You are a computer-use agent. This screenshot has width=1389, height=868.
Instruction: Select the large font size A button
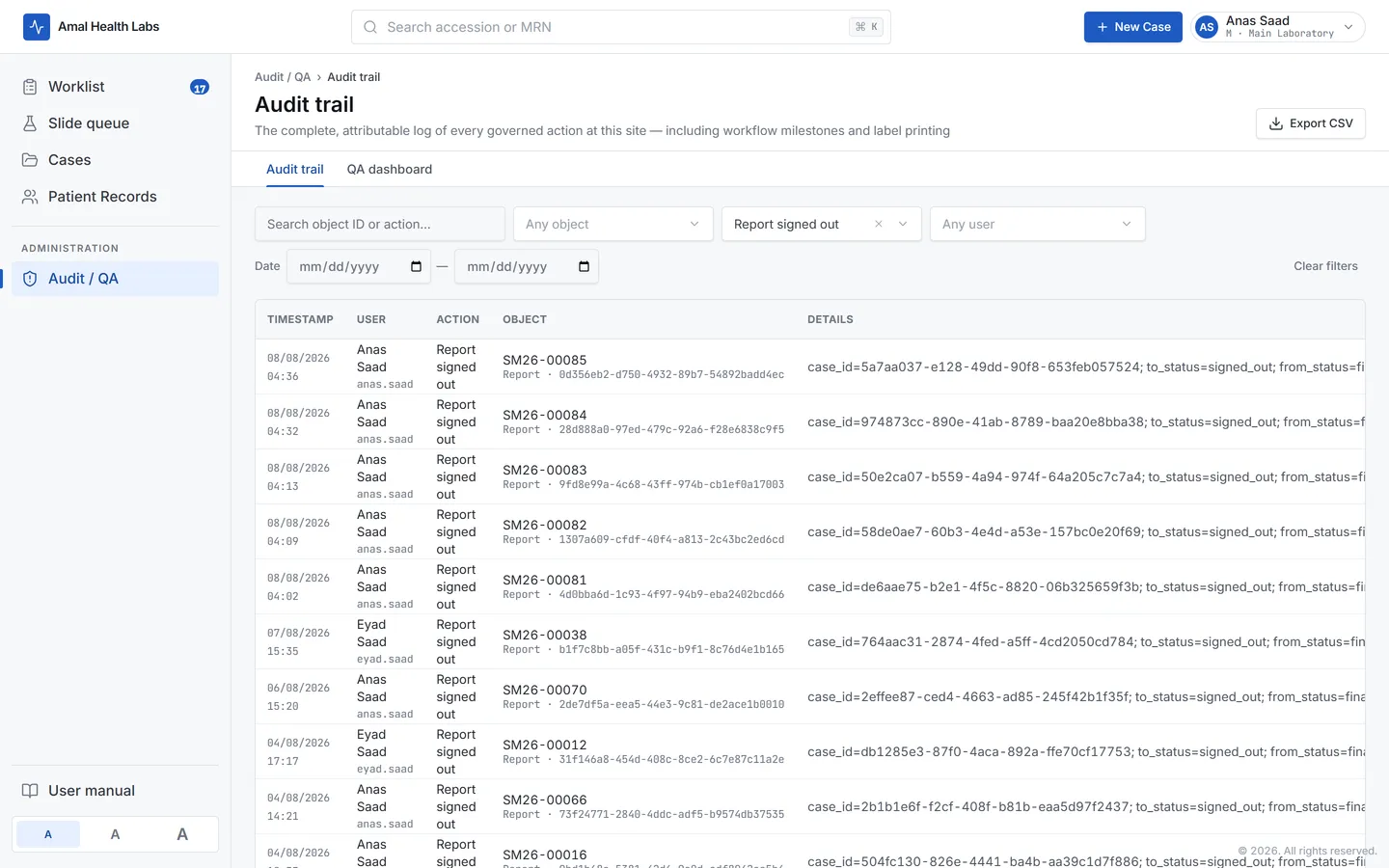182,834
